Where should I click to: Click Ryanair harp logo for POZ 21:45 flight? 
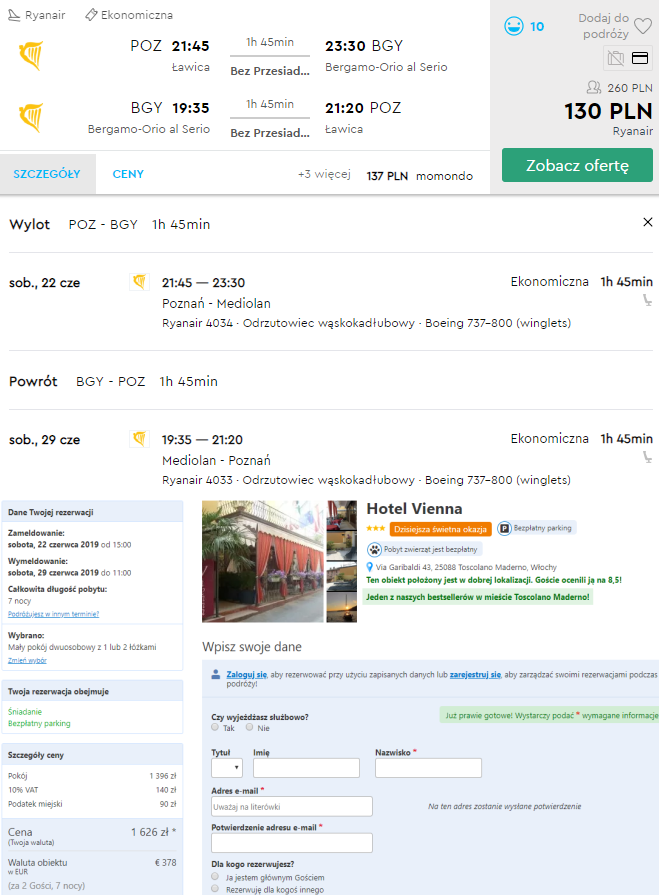coord(31,55)
